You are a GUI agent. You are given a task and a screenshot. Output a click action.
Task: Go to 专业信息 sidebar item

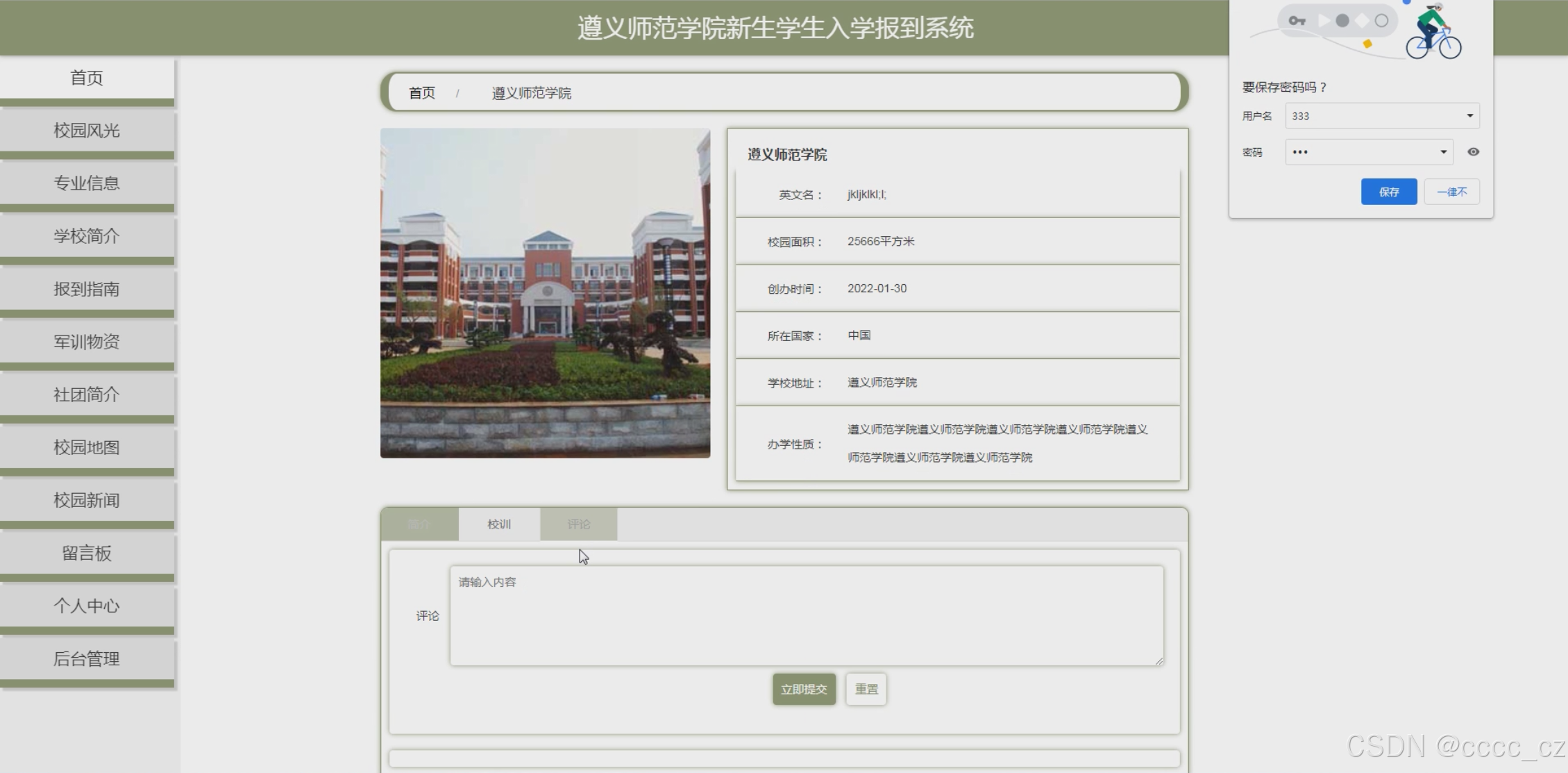(x=87, y=183)
